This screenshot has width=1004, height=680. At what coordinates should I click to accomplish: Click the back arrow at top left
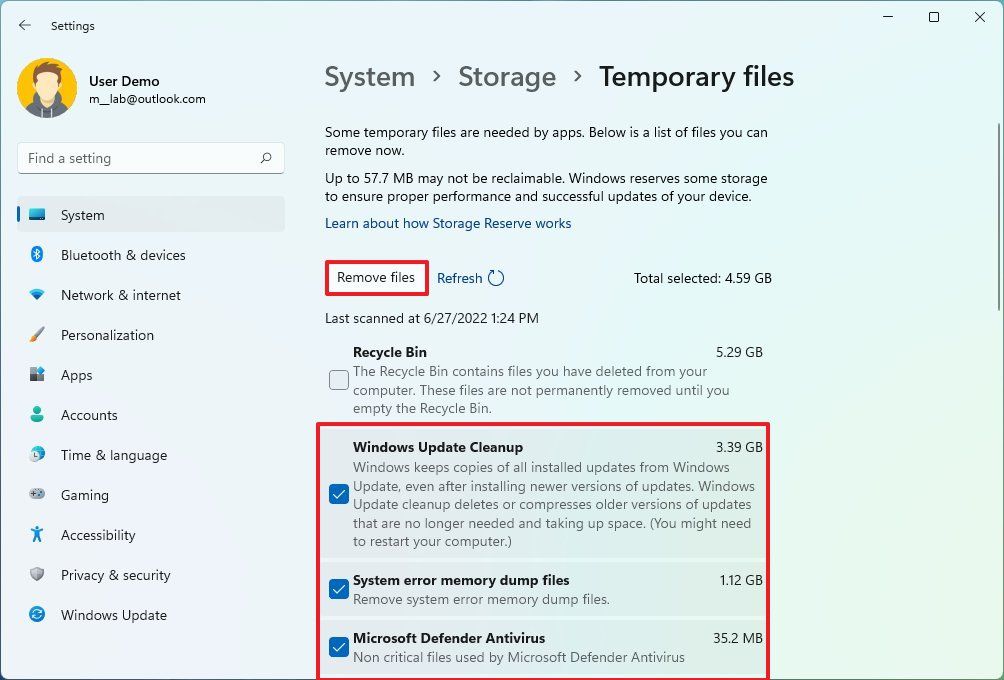pyautogui.click(x=24, y=25)
